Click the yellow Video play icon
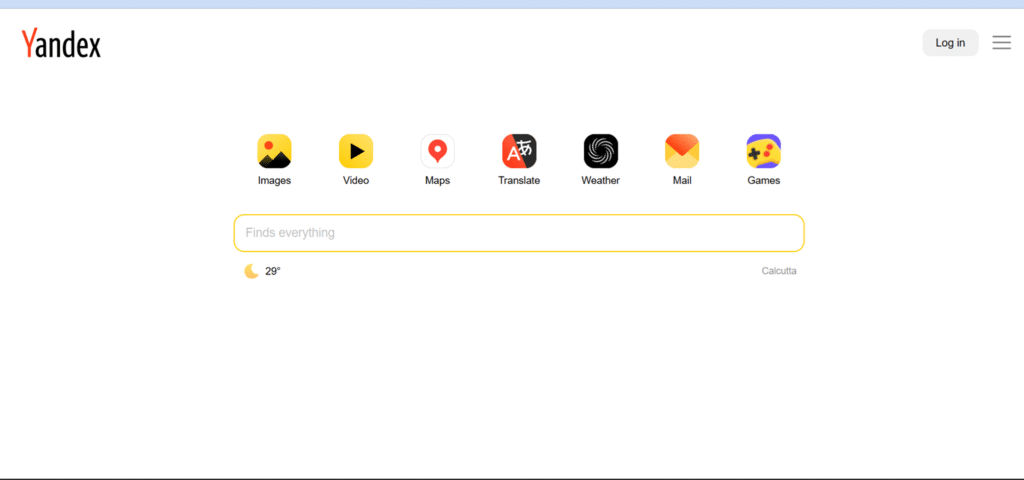 tap(356, 151)
